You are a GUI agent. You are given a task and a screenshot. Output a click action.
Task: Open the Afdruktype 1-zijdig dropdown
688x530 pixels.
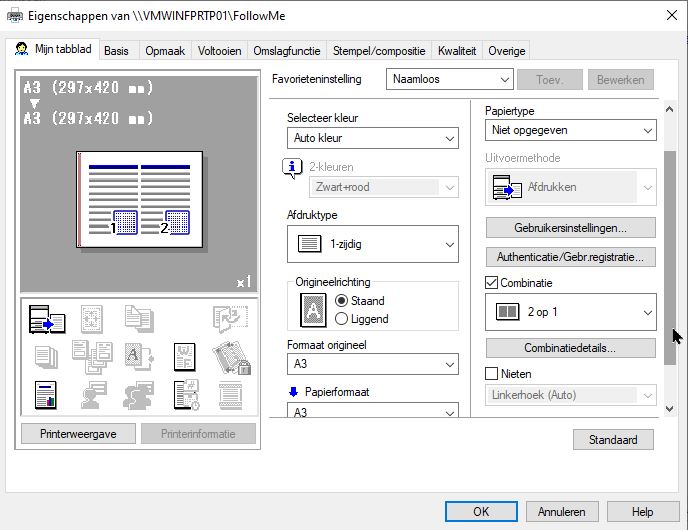click(x=372, y=244)
